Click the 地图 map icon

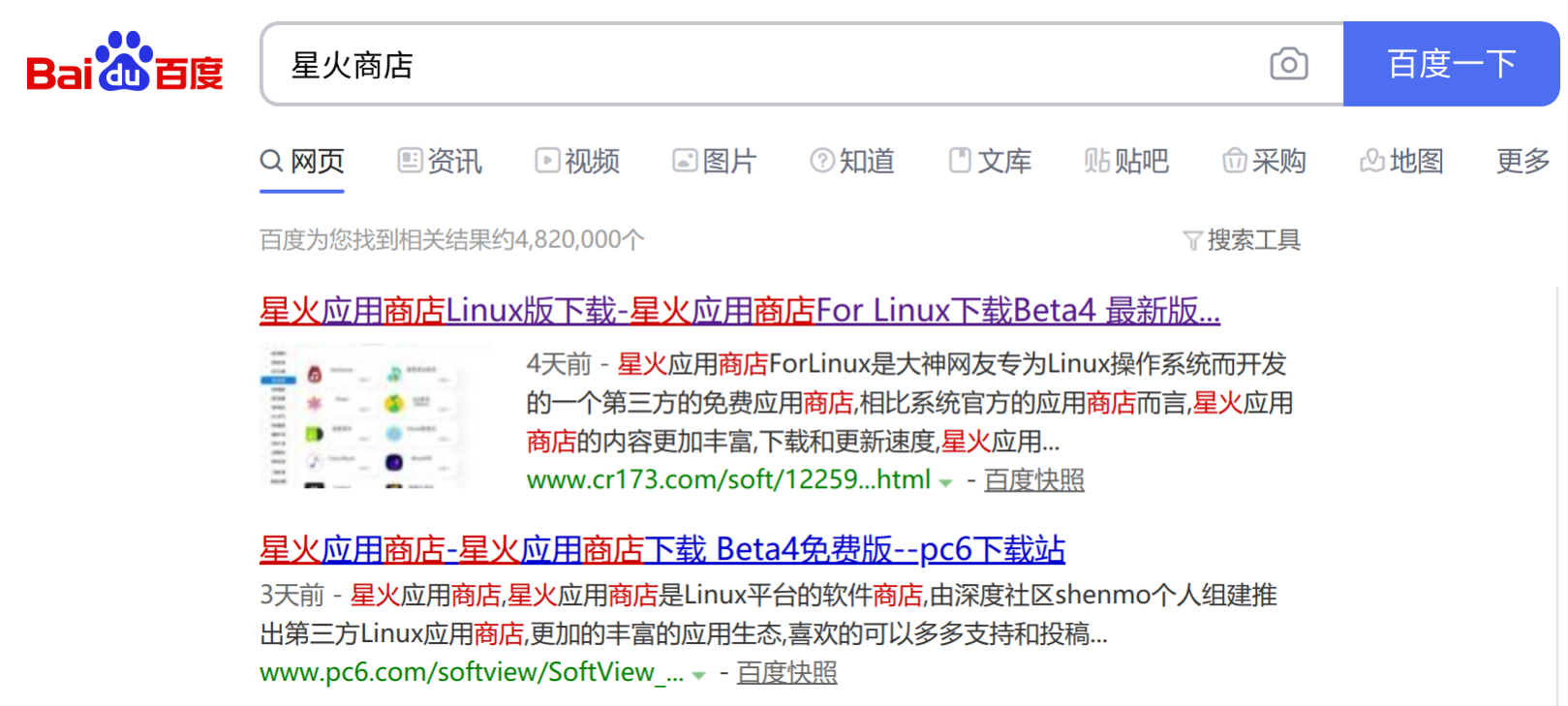(1372, 160)
